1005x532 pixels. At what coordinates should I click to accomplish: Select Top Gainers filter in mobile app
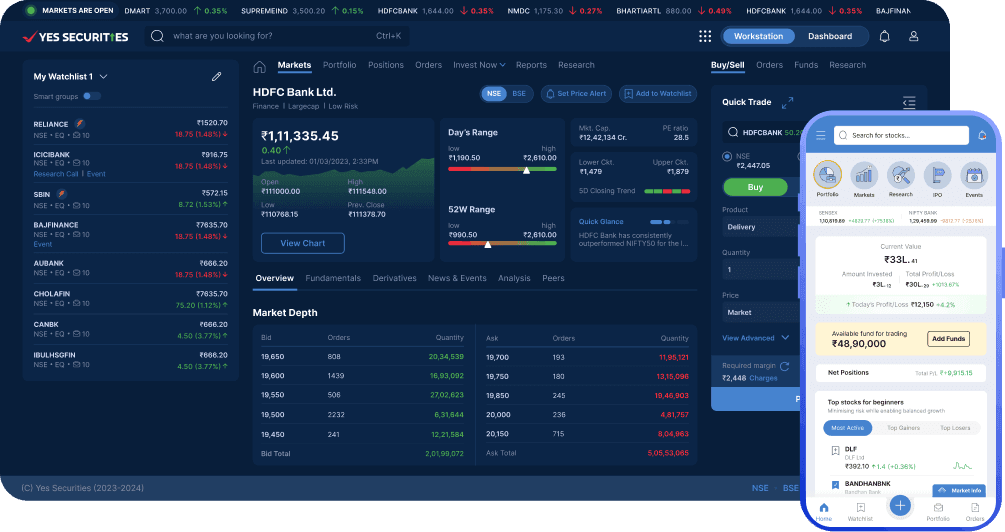pos(903,428)
